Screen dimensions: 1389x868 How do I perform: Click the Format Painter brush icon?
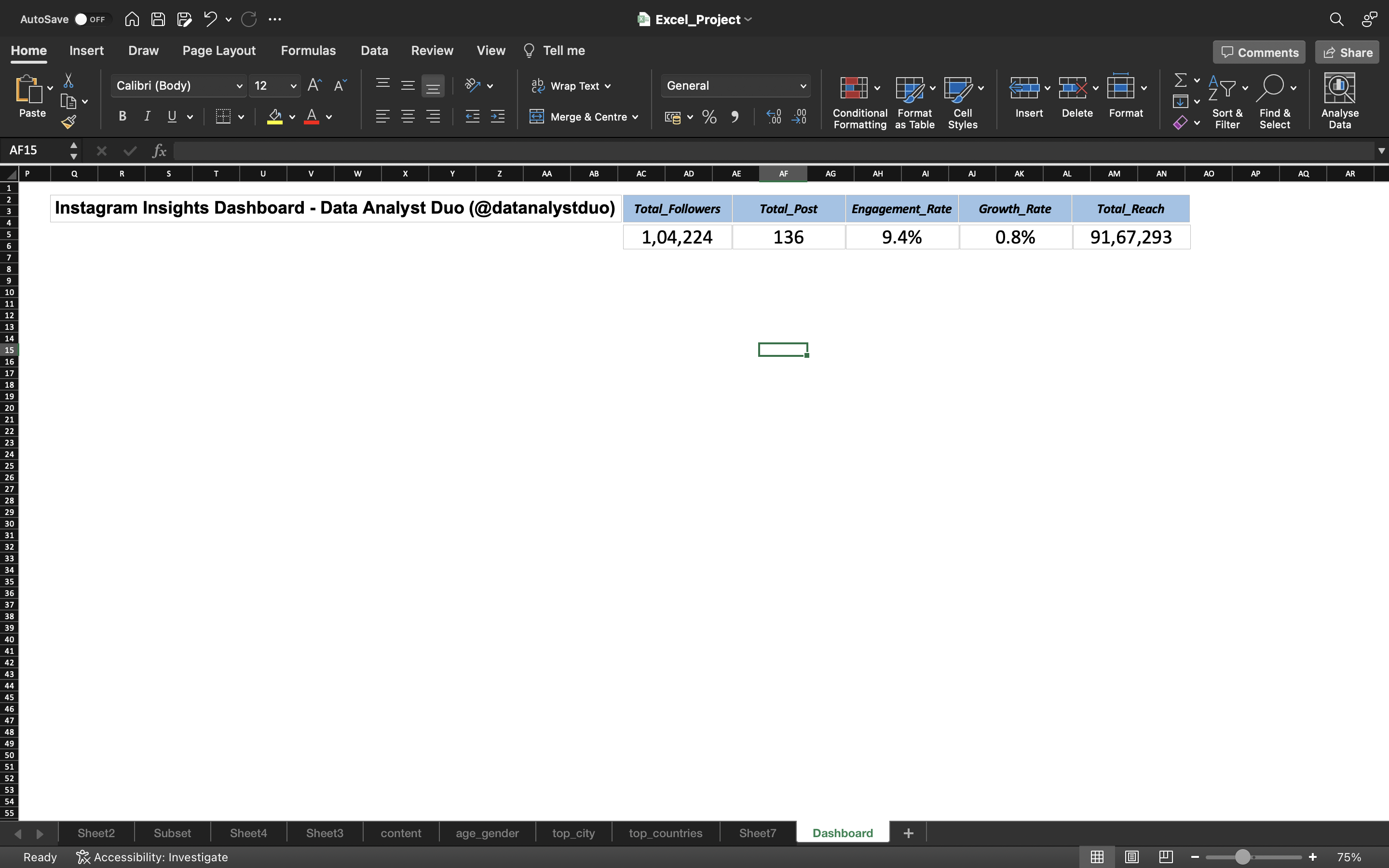(x=69, y=122)
